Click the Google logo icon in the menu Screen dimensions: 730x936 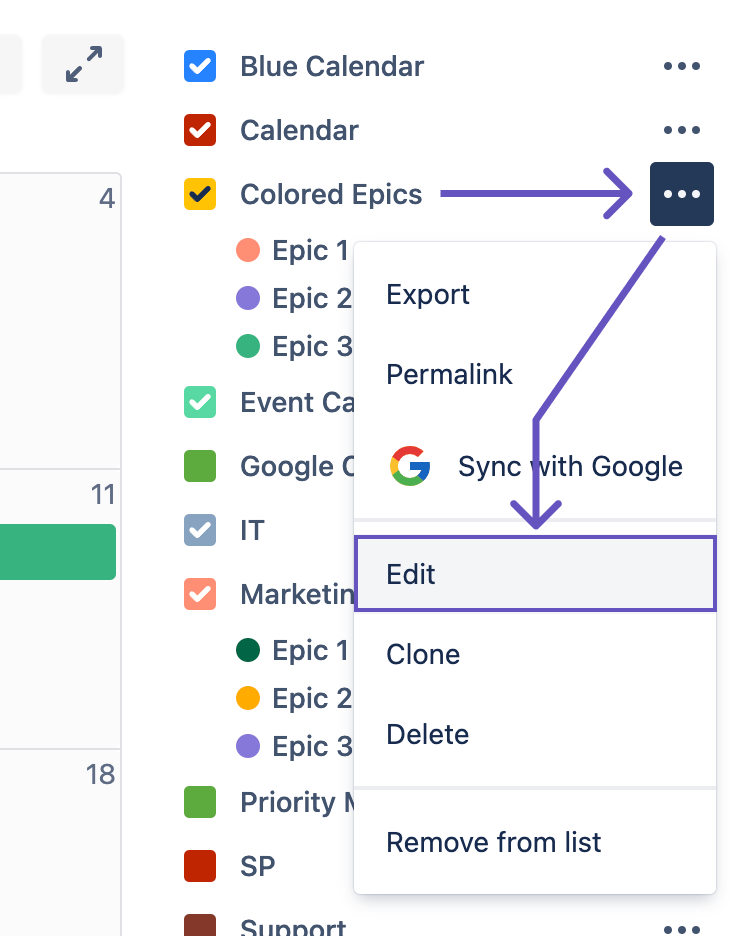(x=410, y=466)
